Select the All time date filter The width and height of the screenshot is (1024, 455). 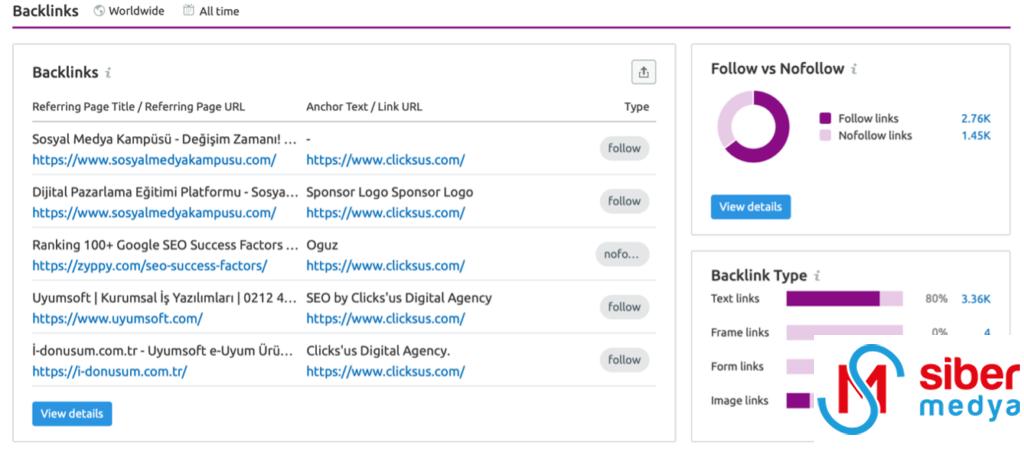click(x=211, y=11)
